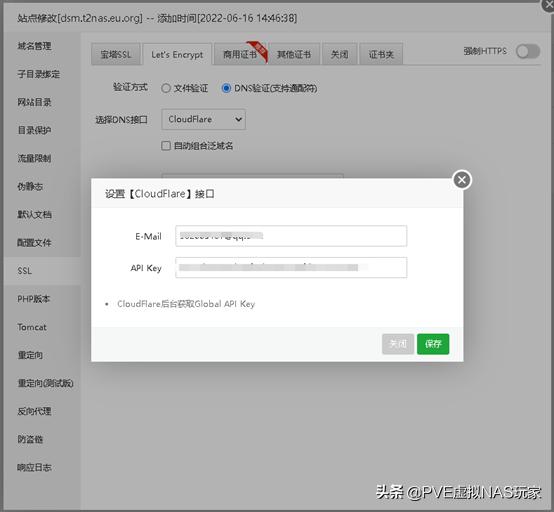Switch to the 关闭 tab
554x512 pixels.
point(340,54)
